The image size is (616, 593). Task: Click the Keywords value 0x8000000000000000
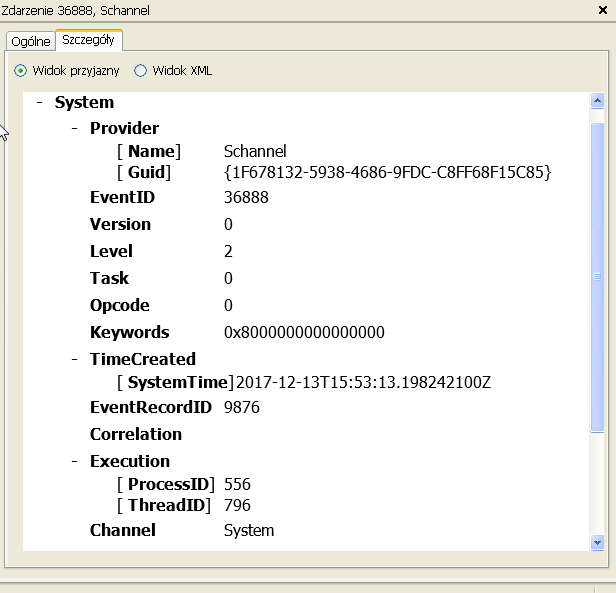(304, 332)
